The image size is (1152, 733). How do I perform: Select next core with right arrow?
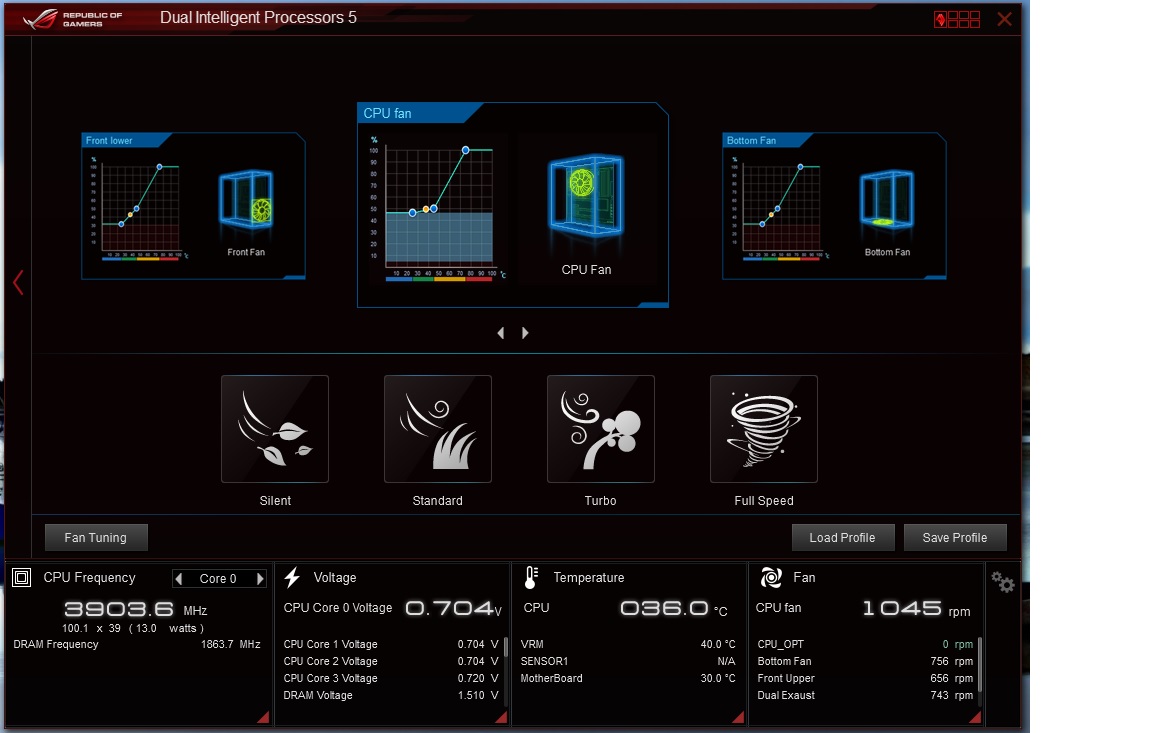click(259, 579)
